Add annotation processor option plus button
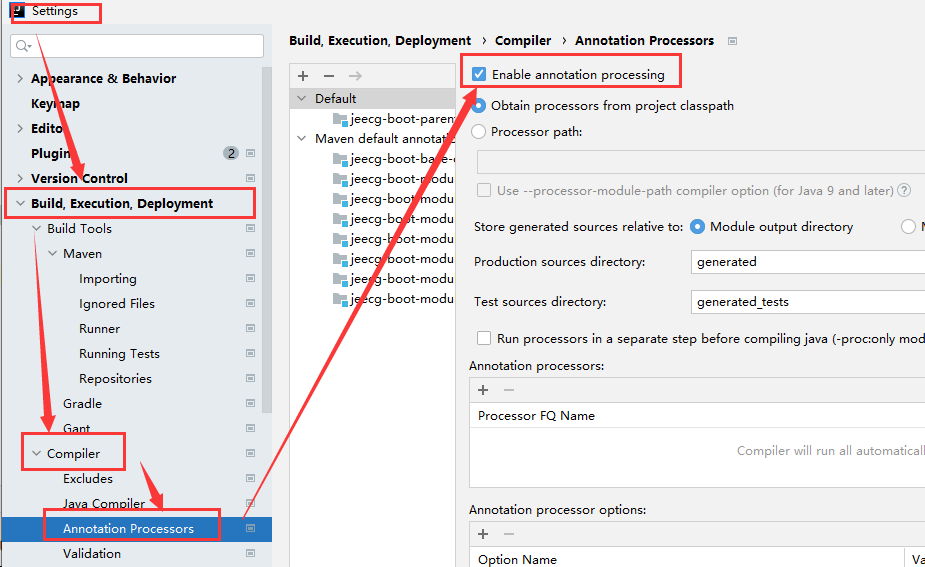Image resolution: width=925 pixels, height=567 pixels. pos(483,534)
